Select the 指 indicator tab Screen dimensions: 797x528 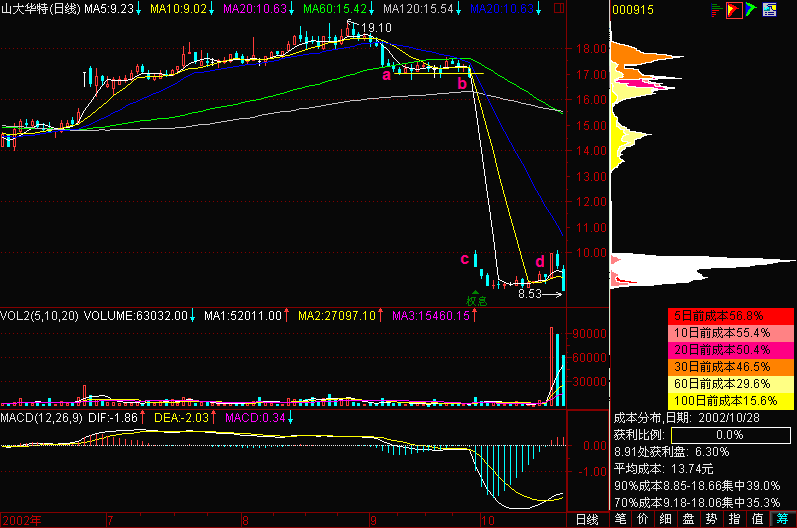(x=733, y=519)
